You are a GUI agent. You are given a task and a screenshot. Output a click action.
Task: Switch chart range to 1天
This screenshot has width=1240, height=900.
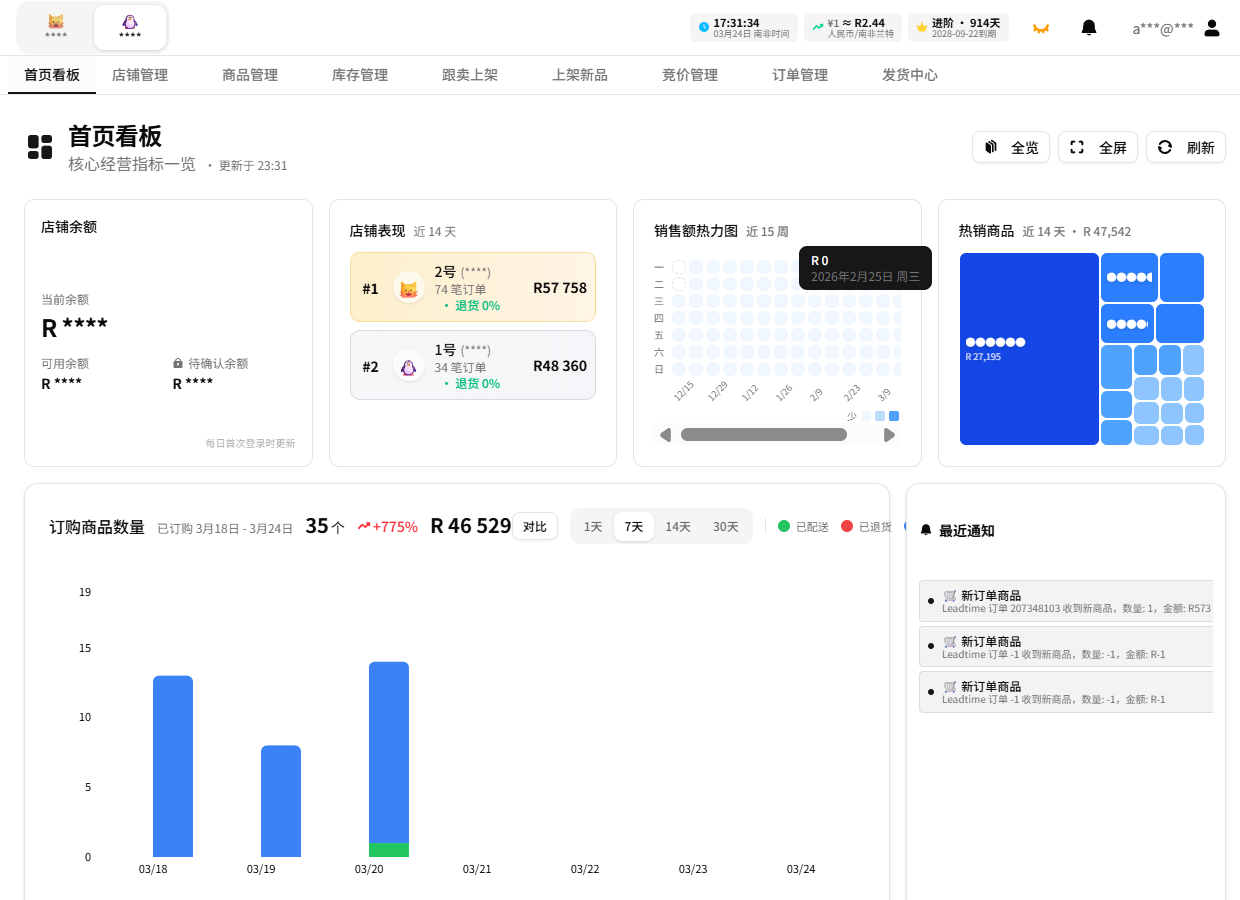593,527
